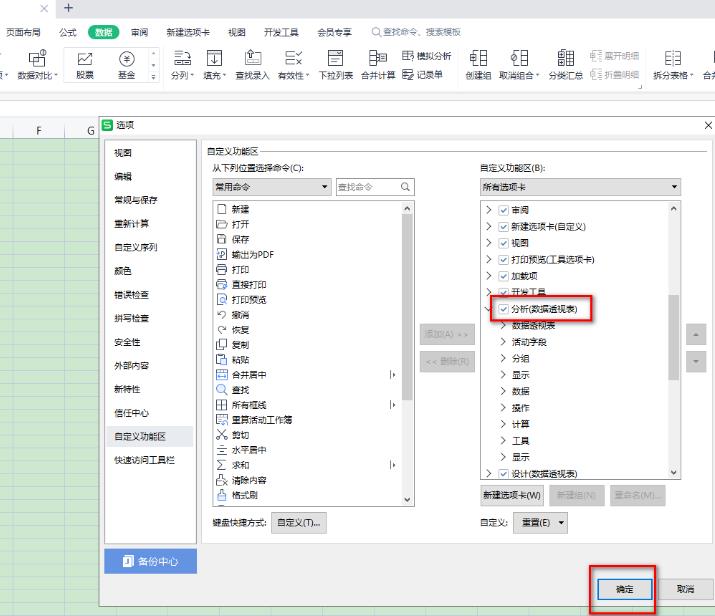Expand the 活动字段 group node
The width and height of the screenshot is (715, 616).
click(503, 342)
